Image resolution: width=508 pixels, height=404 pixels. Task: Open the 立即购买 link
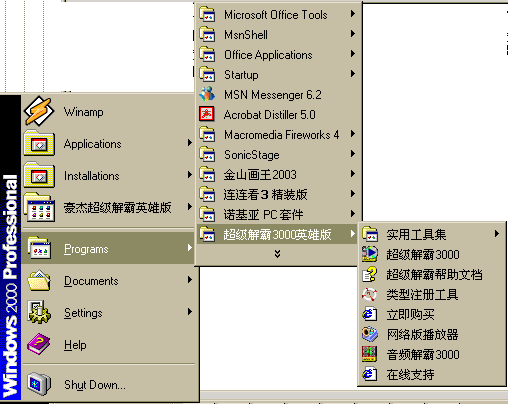click(431, 314)
